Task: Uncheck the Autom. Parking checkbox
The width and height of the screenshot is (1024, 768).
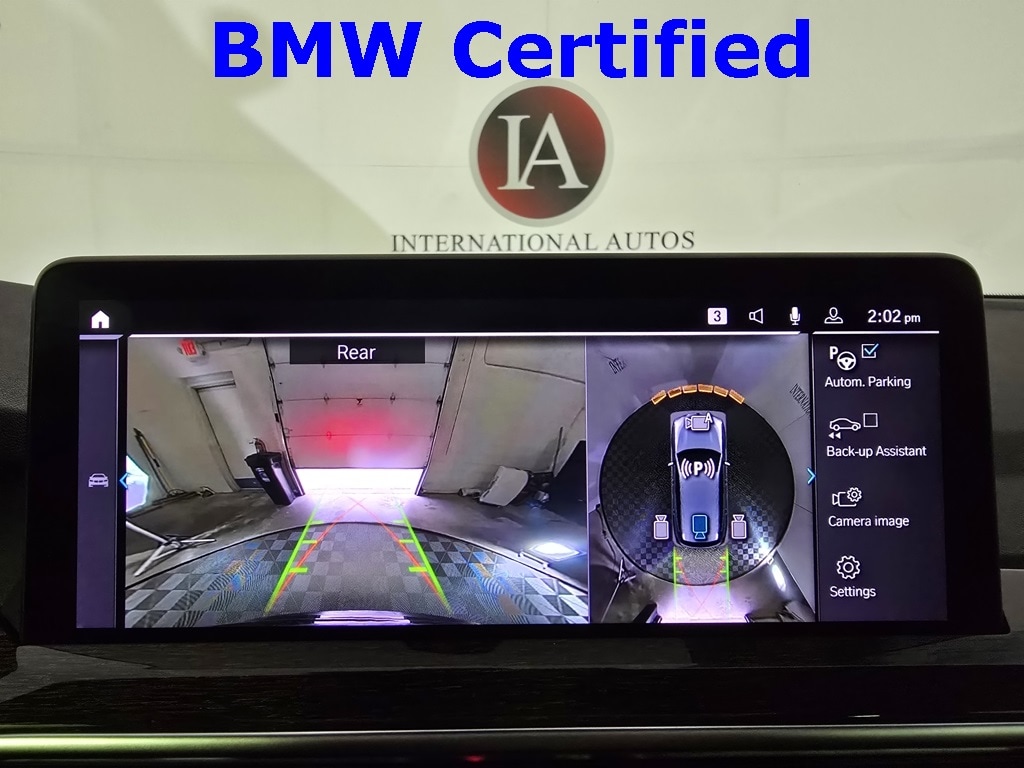Action: 868,352
